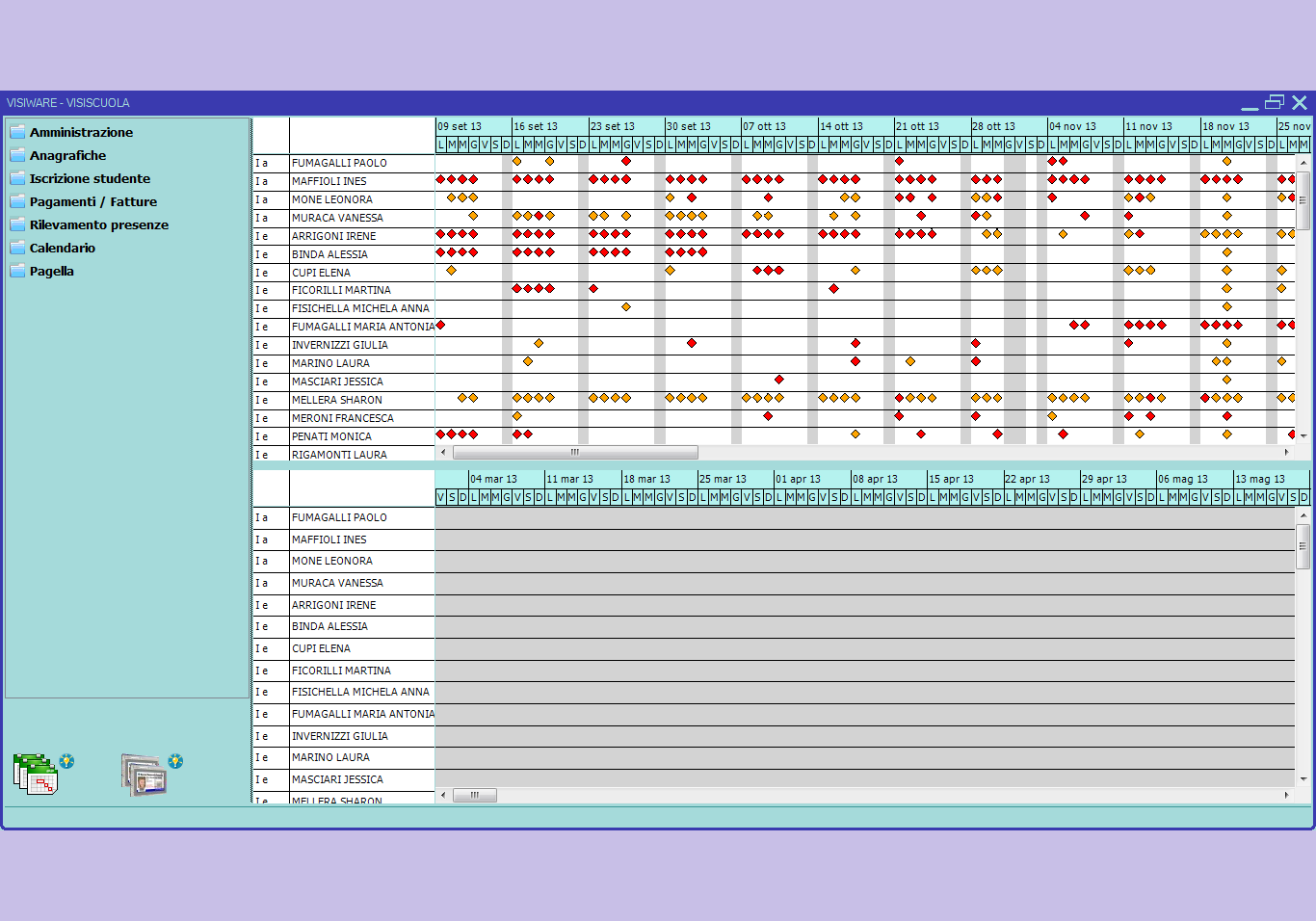
Task: Click MARINO LAURA's orange diamond in the 16 set week
Action: 528,361
